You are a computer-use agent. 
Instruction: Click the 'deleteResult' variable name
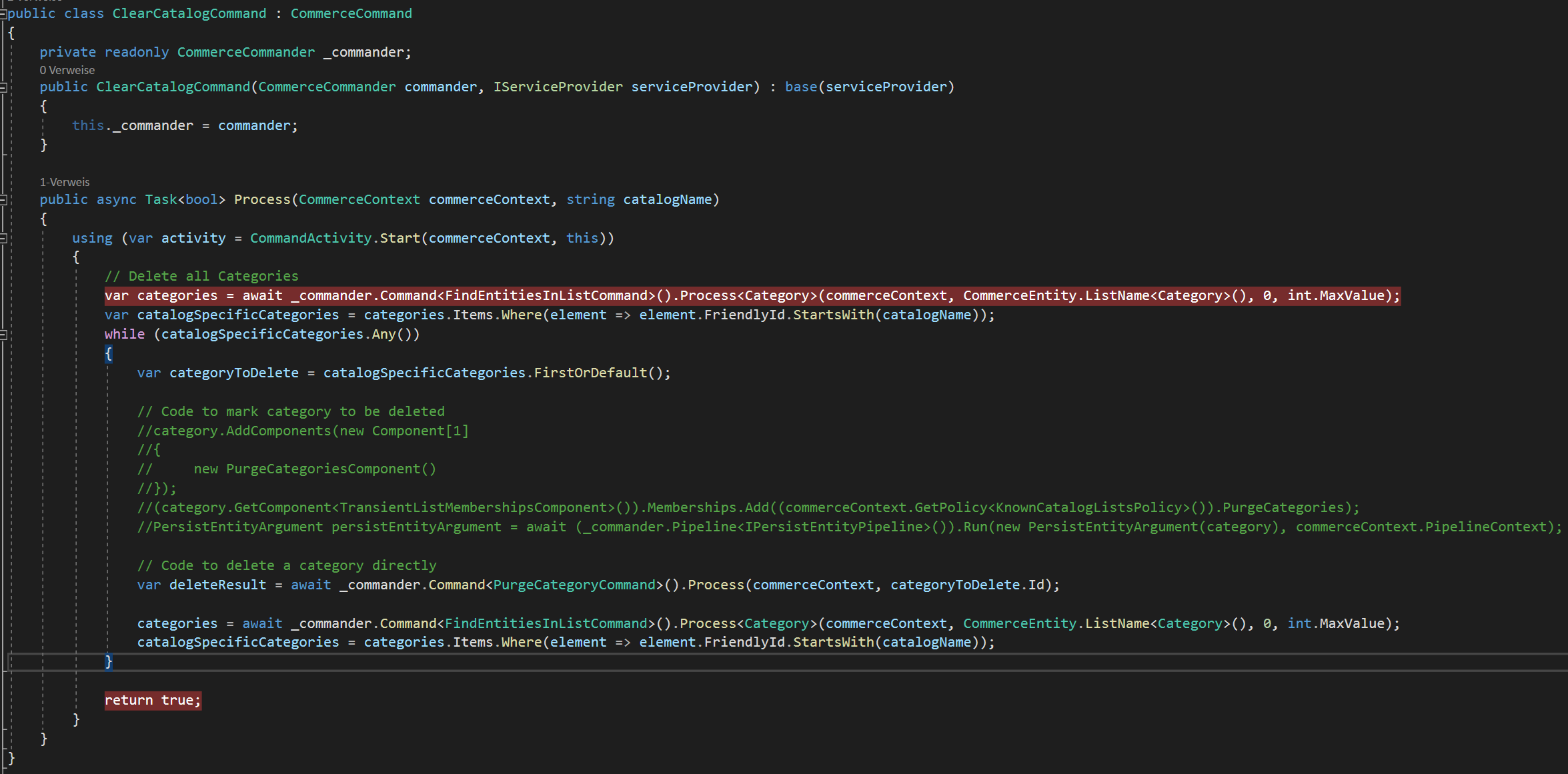click(218, 585)
